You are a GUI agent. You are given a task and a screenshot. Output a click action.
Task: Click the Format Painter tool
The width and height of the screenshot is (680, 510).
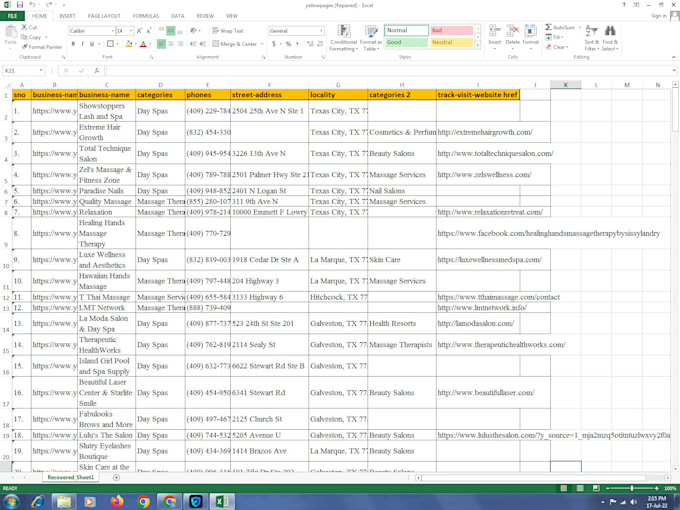pyautogui.click(x=42, y=46)
